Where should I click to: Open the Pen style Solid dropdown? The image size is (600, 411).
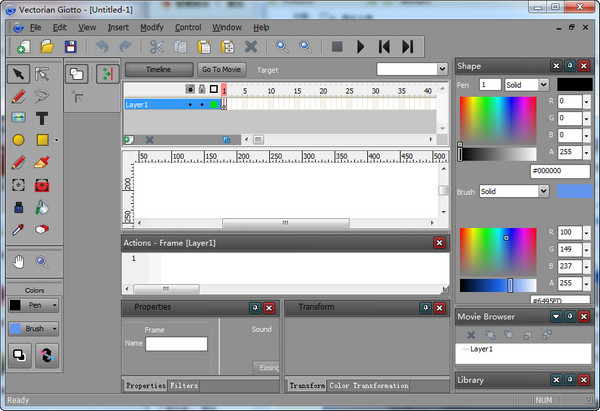(x=526, y=85)
